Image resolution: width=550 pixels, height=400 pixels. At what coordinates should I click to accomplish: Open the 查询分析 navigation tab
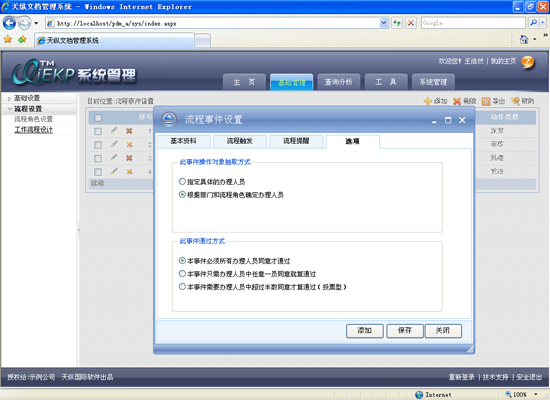(338, 82)
